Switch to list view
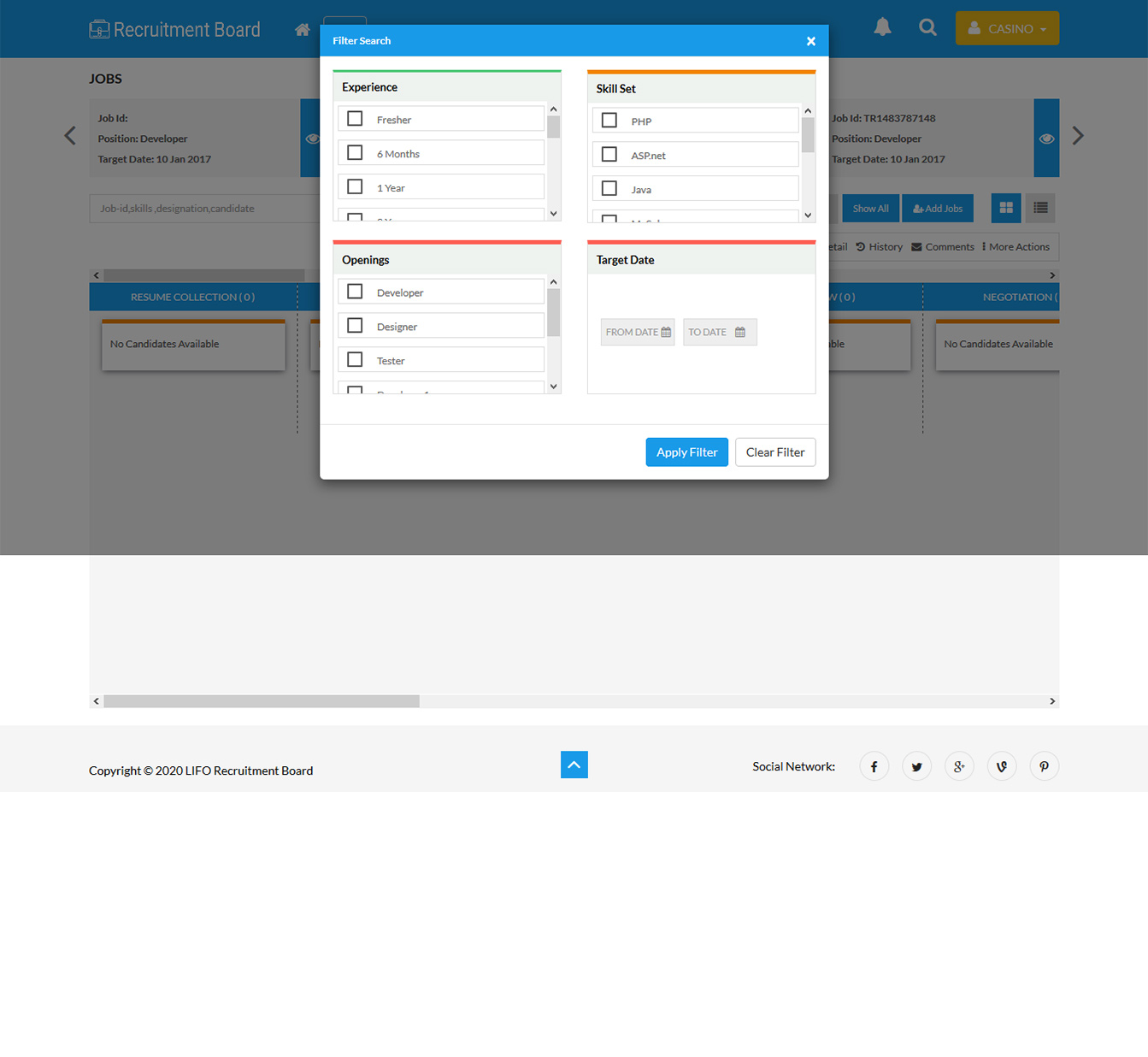The image size is (1148, 1057). click(x=1040, y=208)
